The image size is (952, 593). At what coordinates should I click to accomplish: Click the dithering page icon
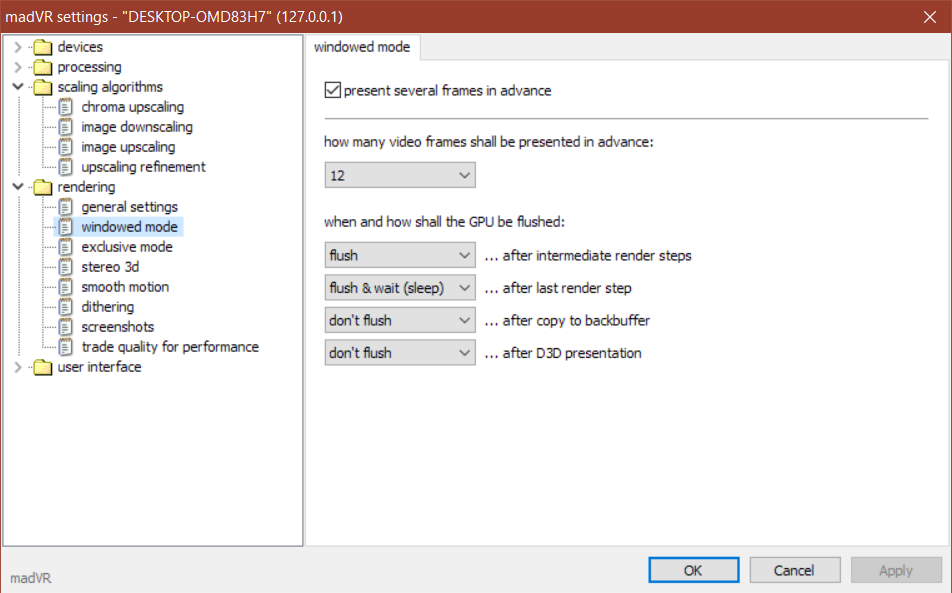pos(65,307)
